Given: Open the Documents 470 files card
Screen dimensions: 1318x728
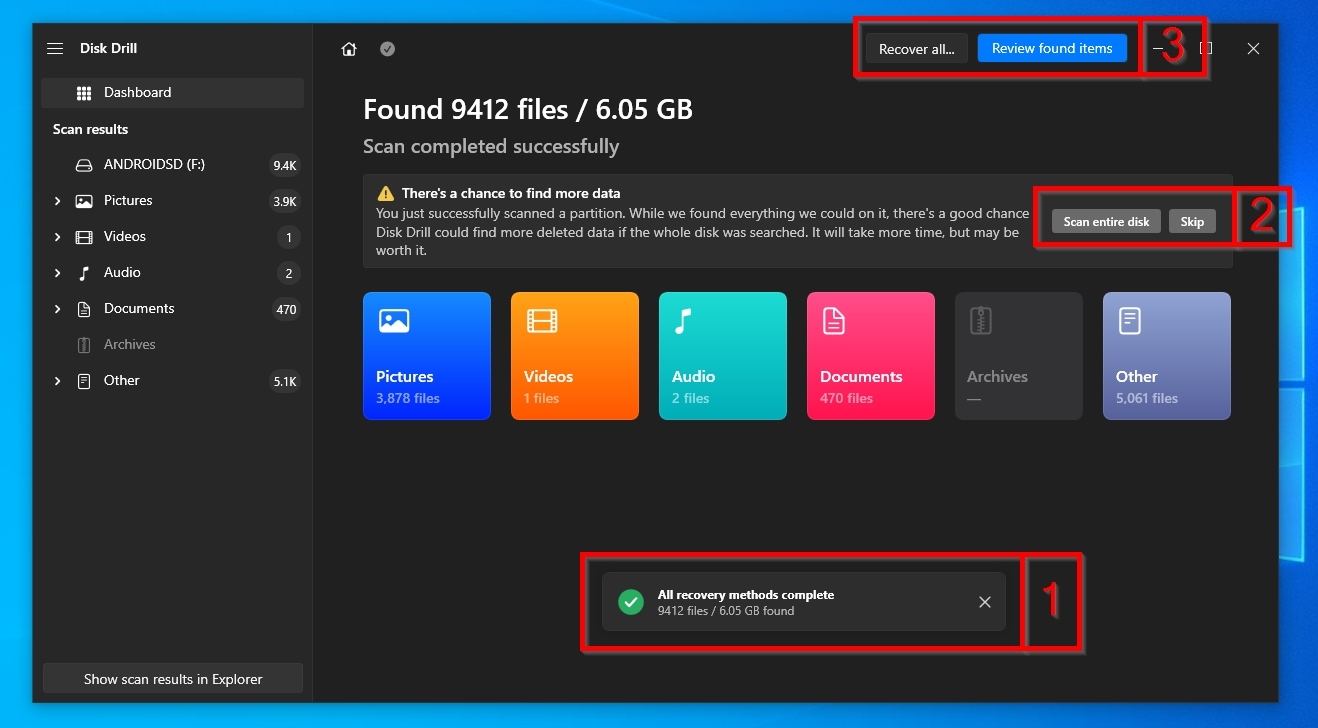Looking at the screenshot, I should pyautogui.click(x=871, y=356).
